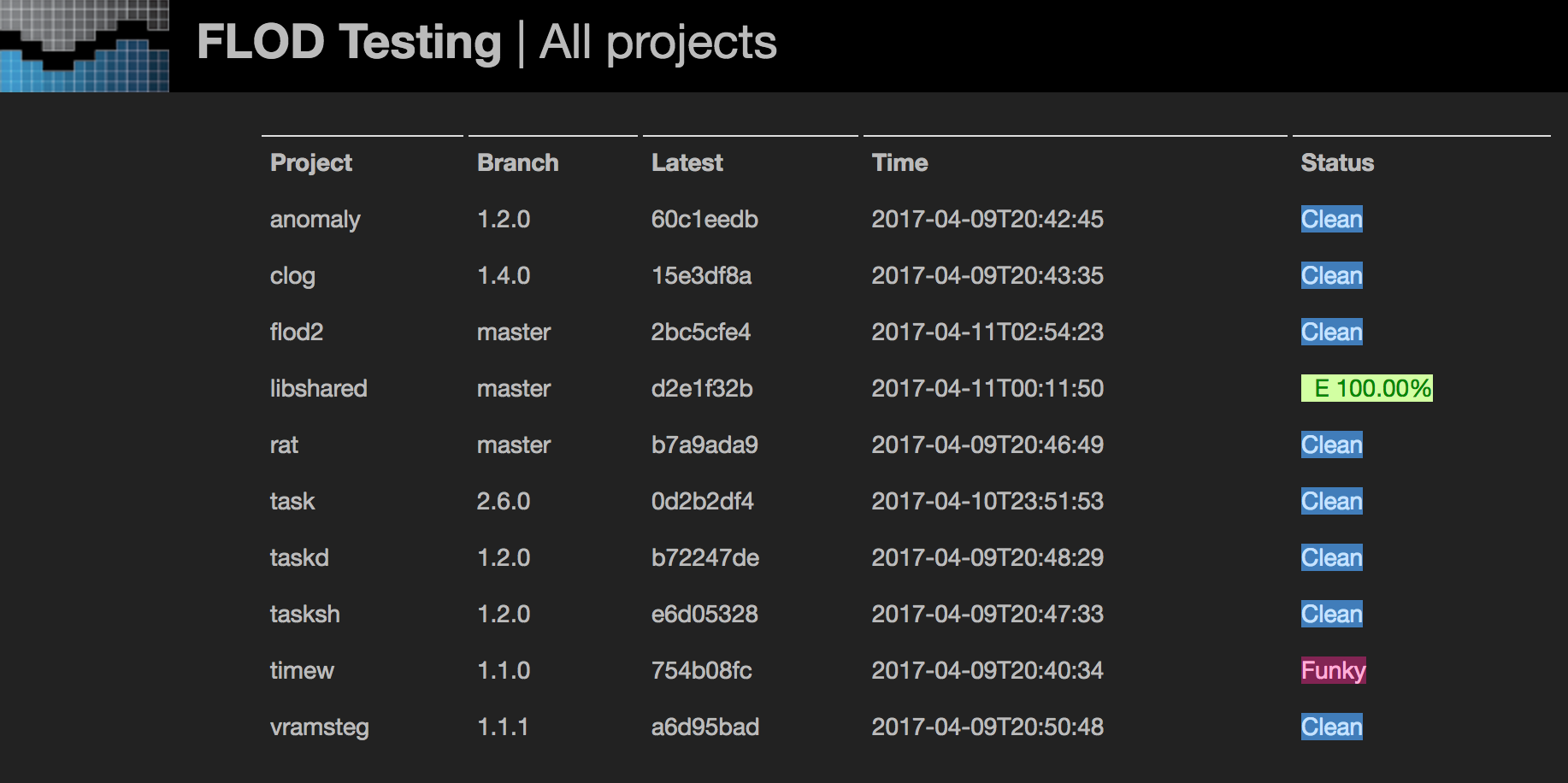This screenshot has height=783, width=1568.
Task: Open the Clean status for tasksh
Action: tap(1331, 614)
